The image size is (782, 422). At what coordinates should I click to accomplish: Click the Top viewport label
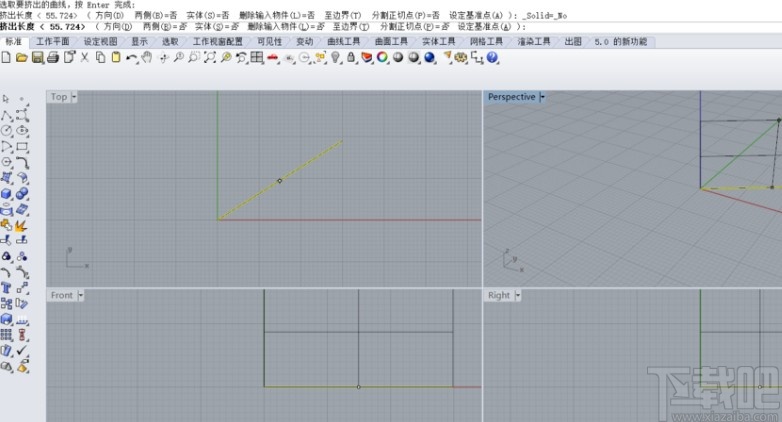click(x=59, y=97)
